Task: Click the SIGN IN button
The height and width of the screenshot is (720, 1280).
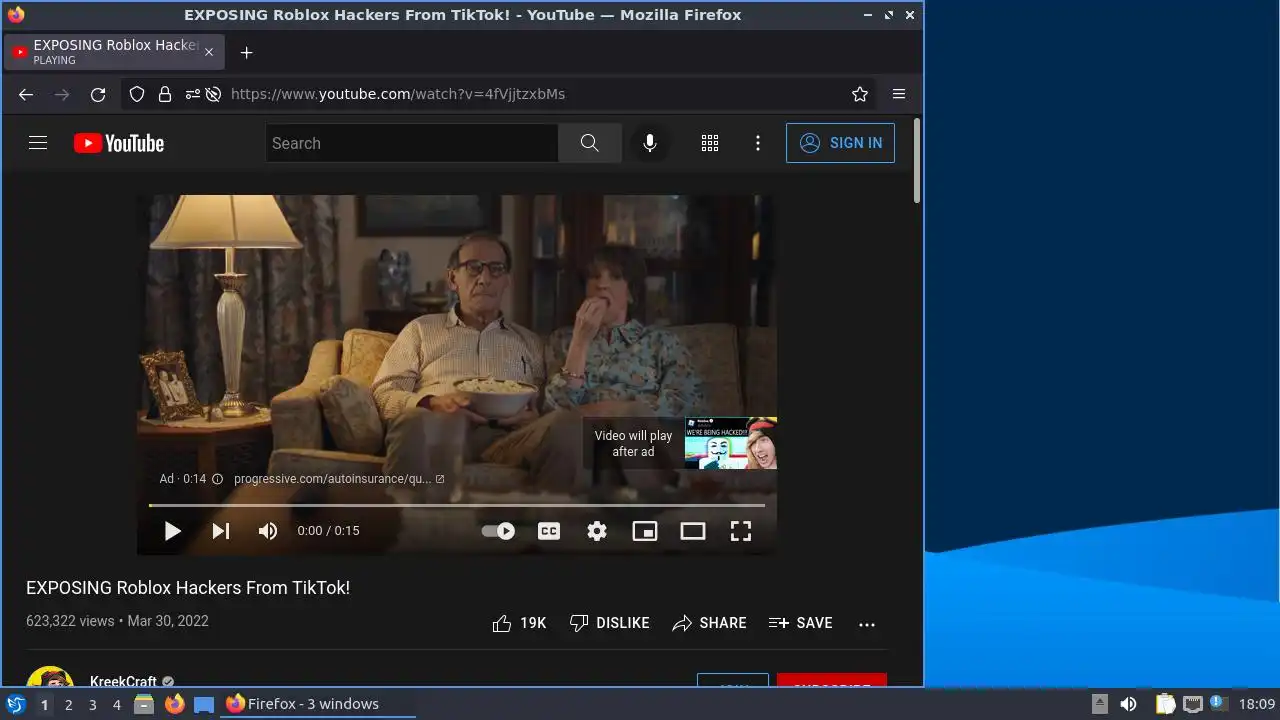Action: [840, 143]
